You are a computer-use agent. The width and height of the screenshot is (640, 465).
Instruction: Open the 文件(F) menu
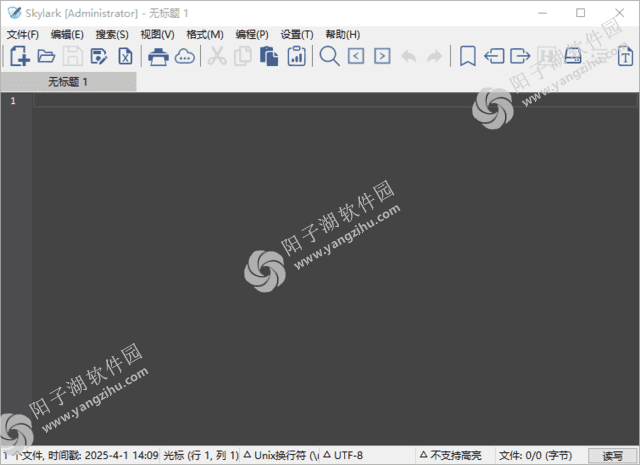22,35
